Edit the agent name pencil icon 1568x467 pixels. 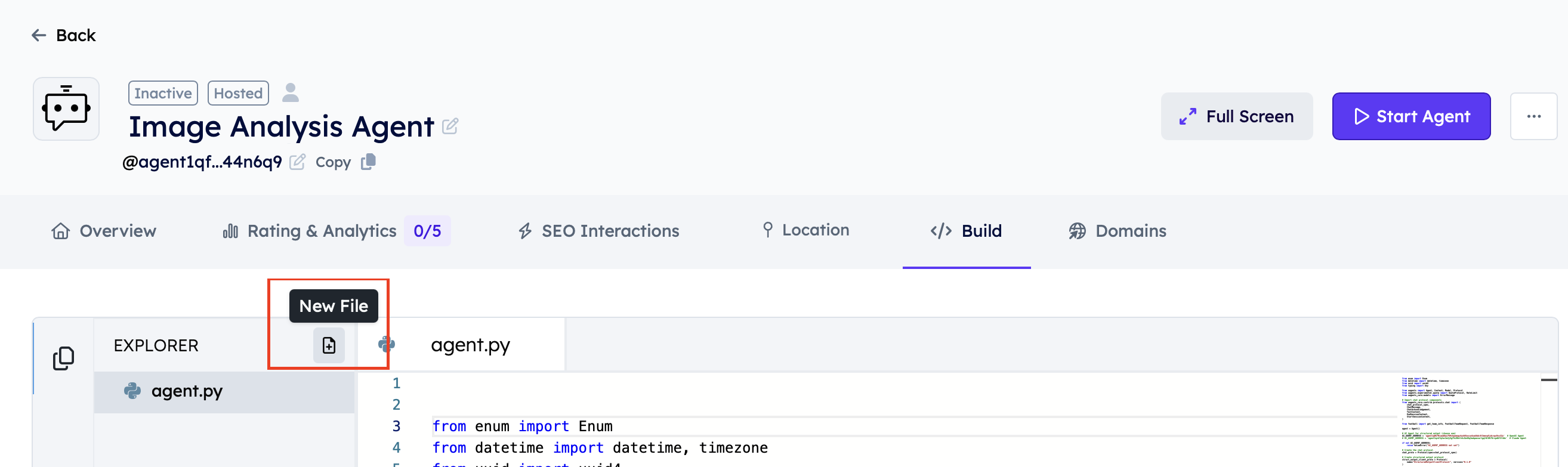(450, 126)
